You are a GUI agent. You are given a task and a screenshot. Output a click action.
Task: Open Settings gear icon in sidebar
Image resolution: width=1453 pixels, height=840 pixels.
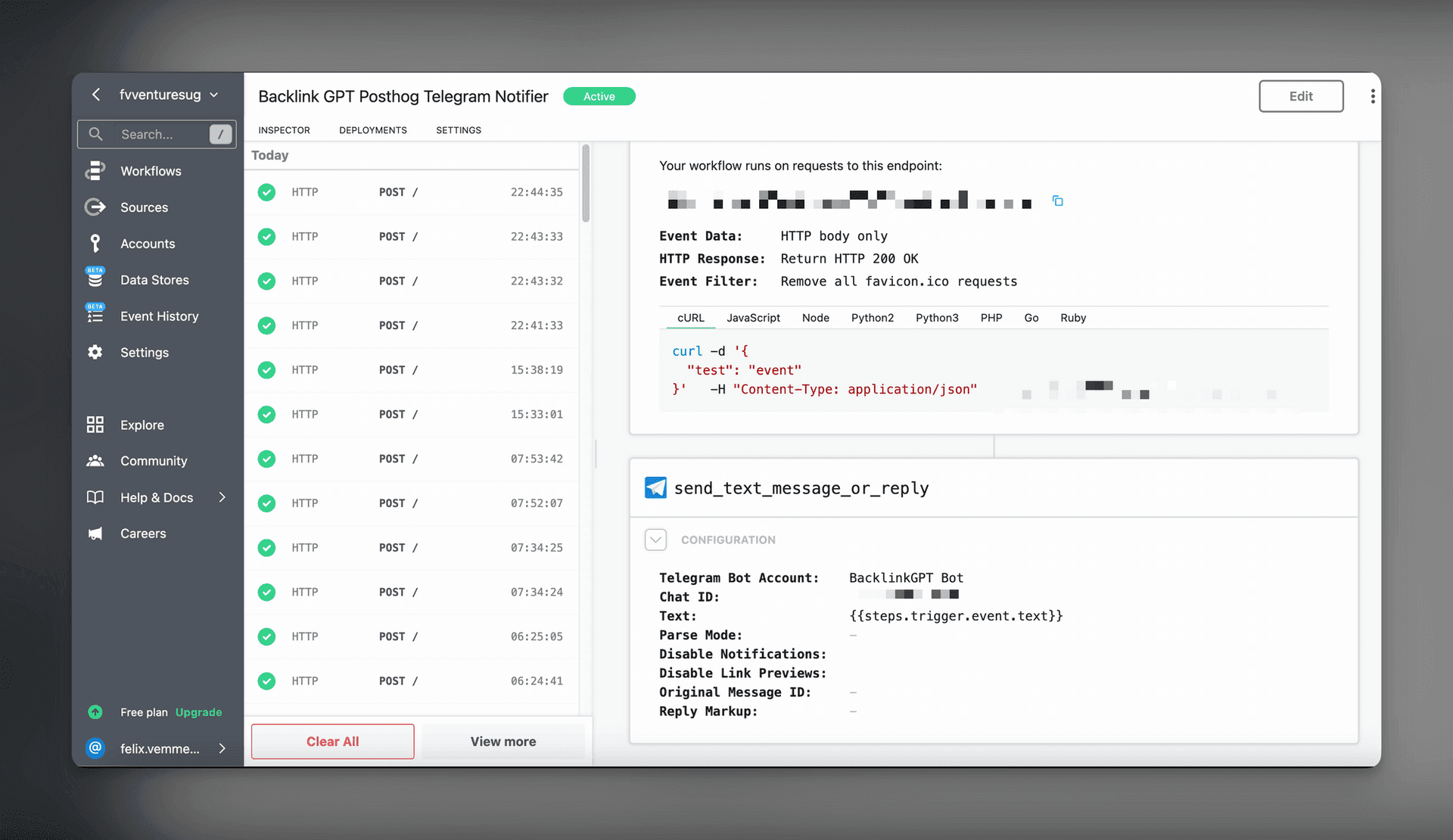click(x=95, y=352)
